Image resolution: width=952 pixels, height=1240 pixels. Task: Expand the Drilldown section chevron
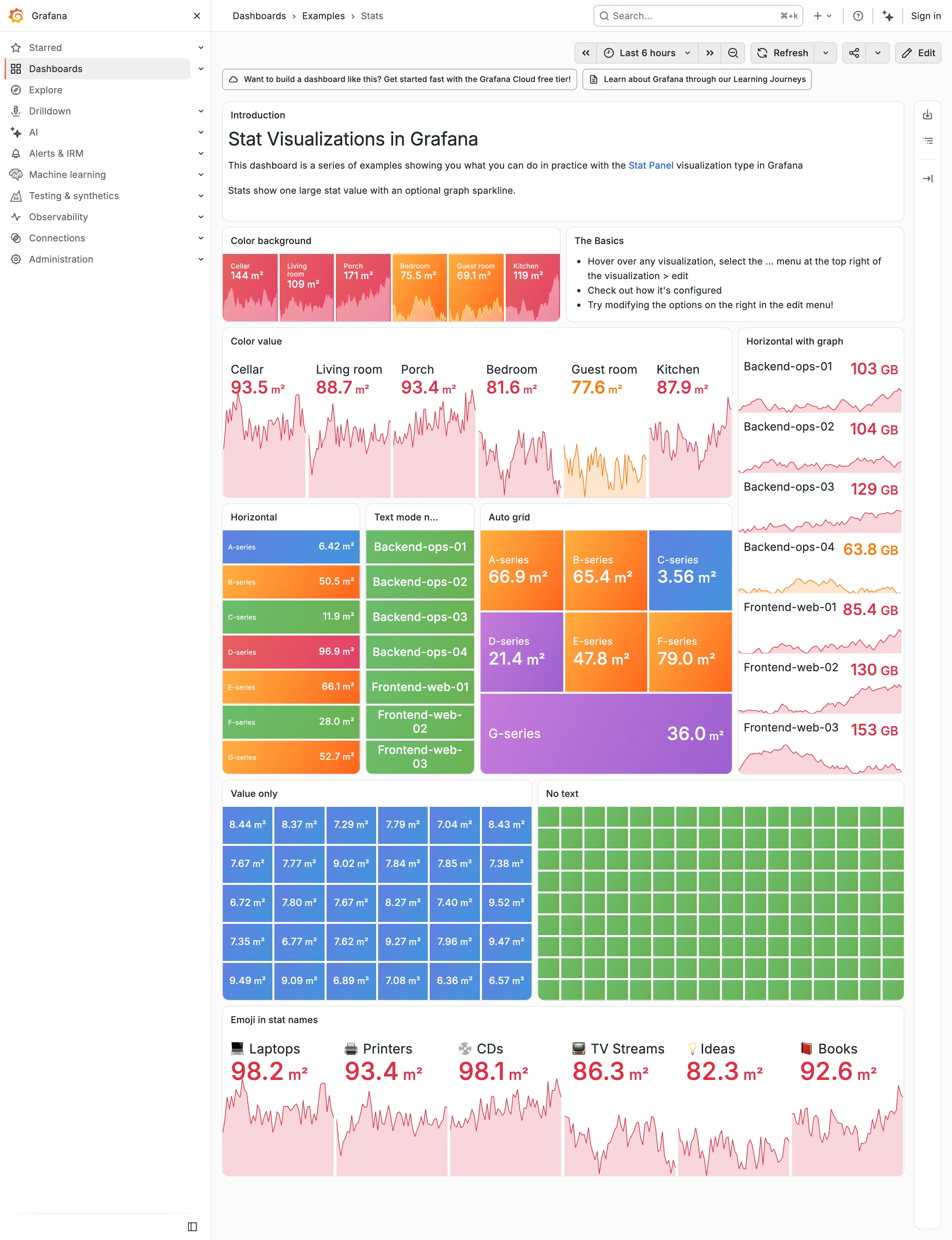[x=201, y=111]
